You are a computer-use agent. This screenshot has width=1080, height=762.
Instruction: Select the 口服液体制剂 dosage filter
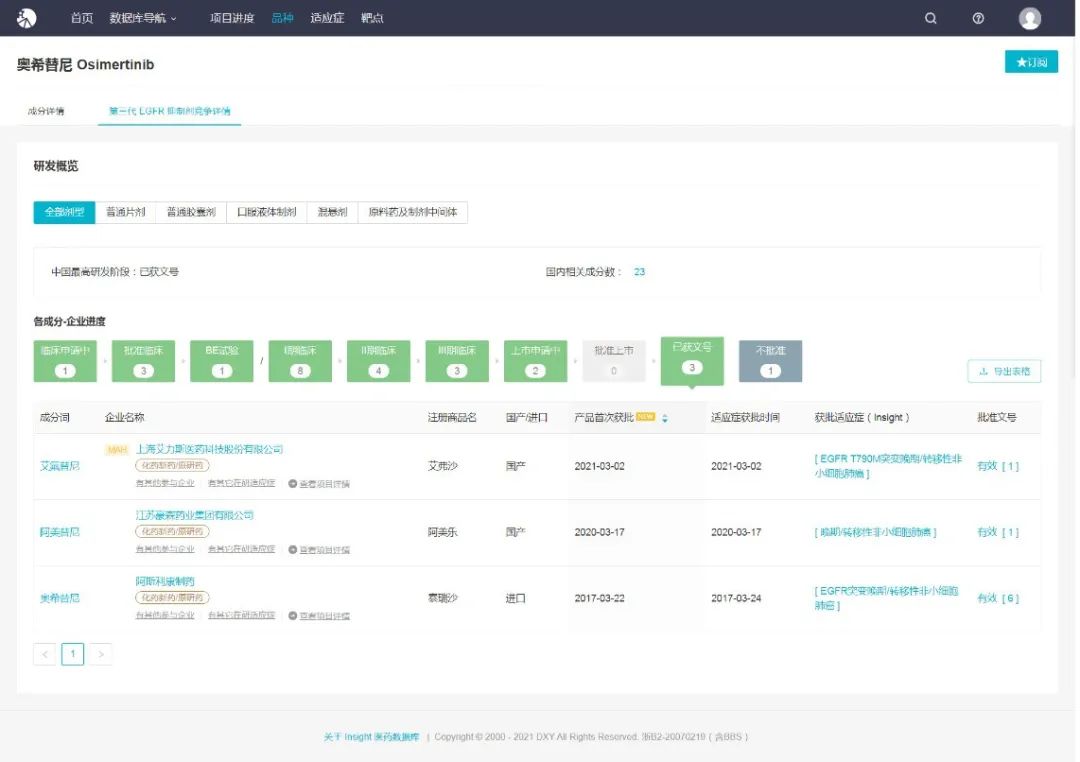pyautogui.click(x=266, y=212)
